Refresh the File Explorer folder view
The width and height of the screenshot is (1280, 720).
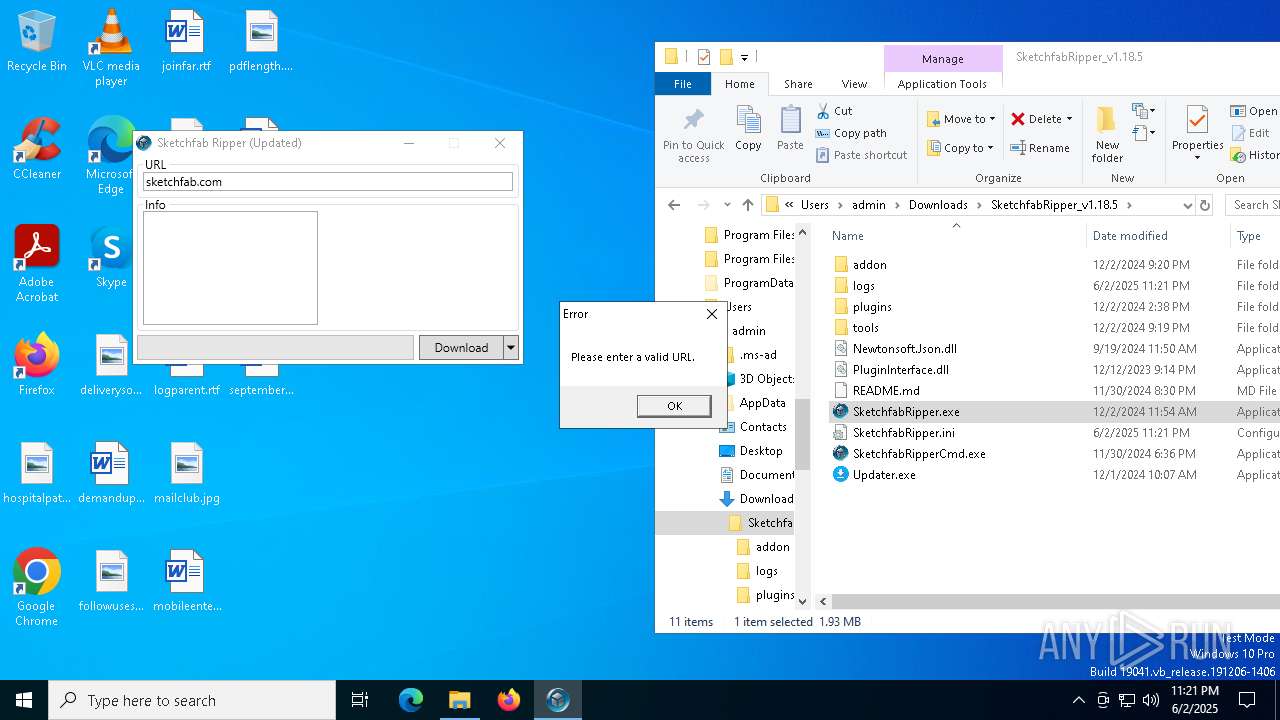tap(1205, 205)
